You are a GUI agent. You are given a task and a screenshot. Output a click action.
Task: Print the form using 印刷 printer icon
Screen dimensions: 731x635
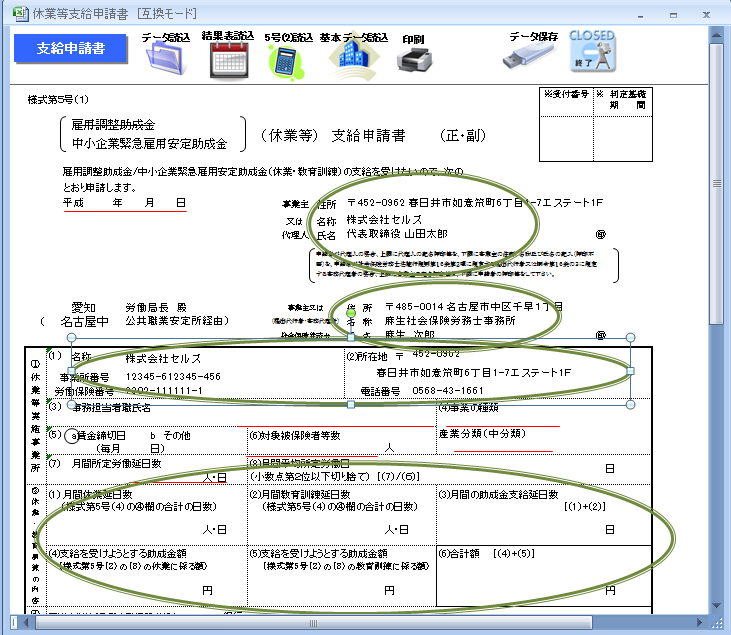413,60
